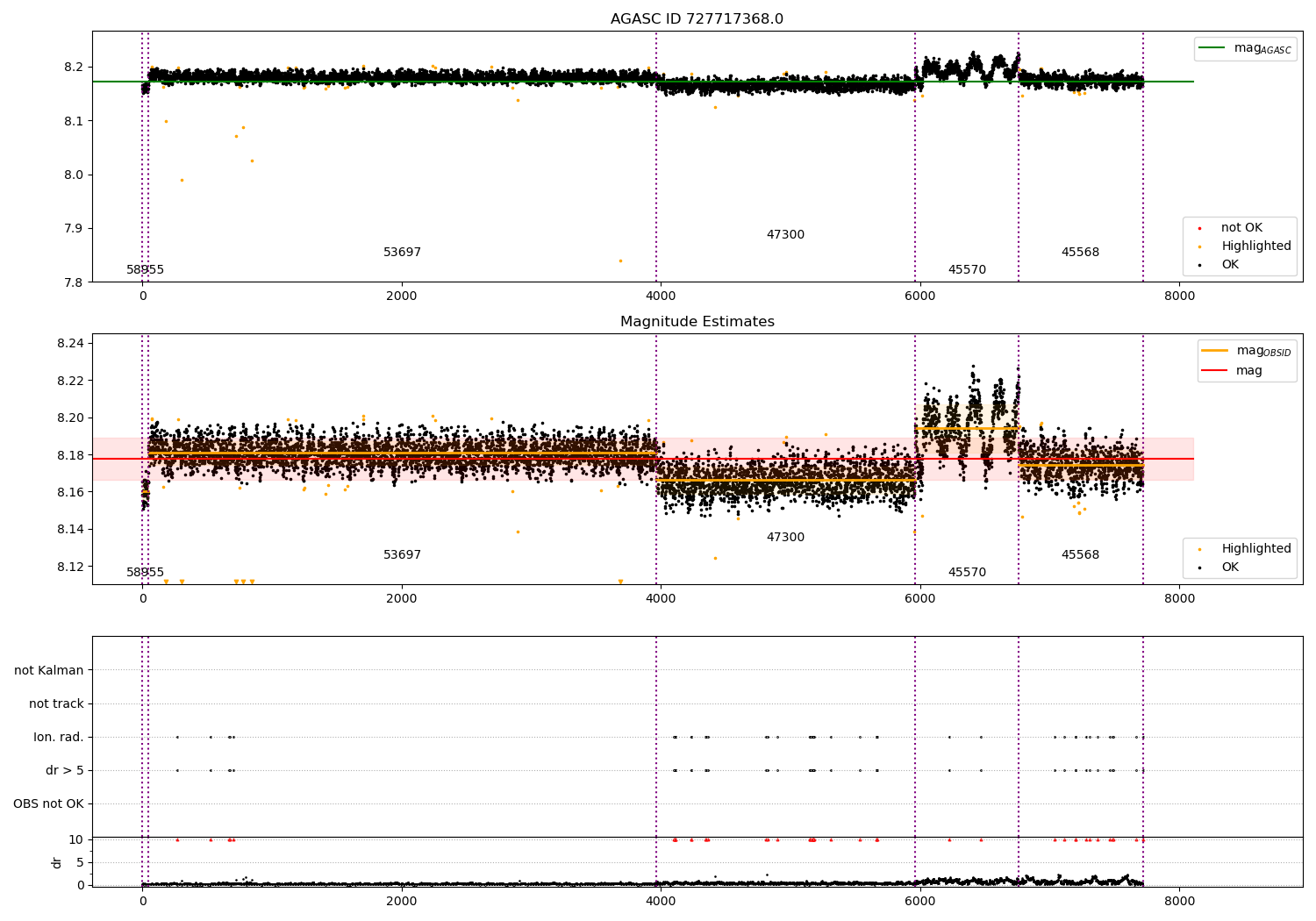This screenshot has width=1316, height=921.
Task: Click the 'AGASC ID 727717368.0' plot title
Action: pyautogui.click(x=697, y=19)
